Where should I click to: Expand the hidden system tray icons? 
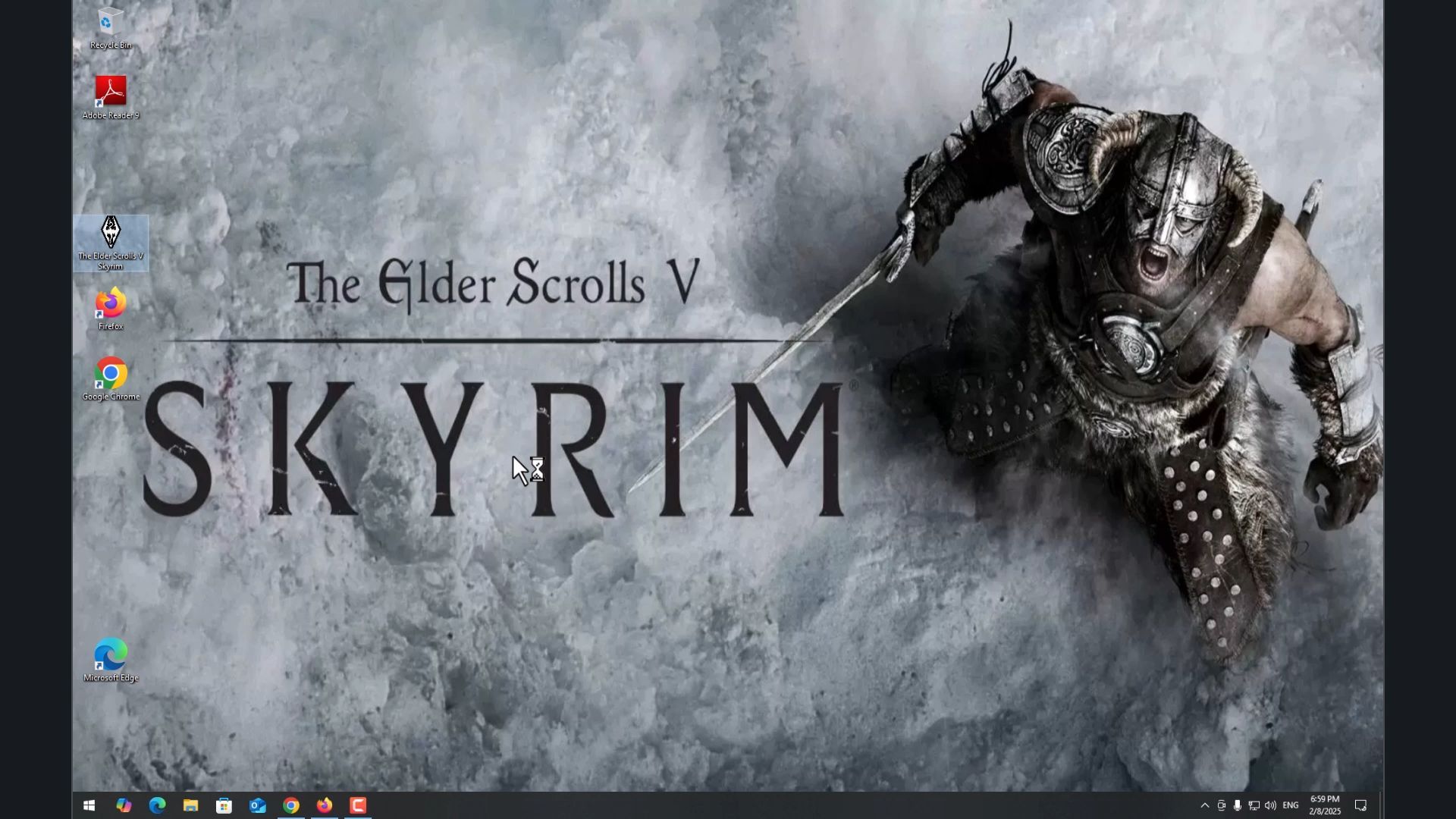click(x=1205, y=805)
